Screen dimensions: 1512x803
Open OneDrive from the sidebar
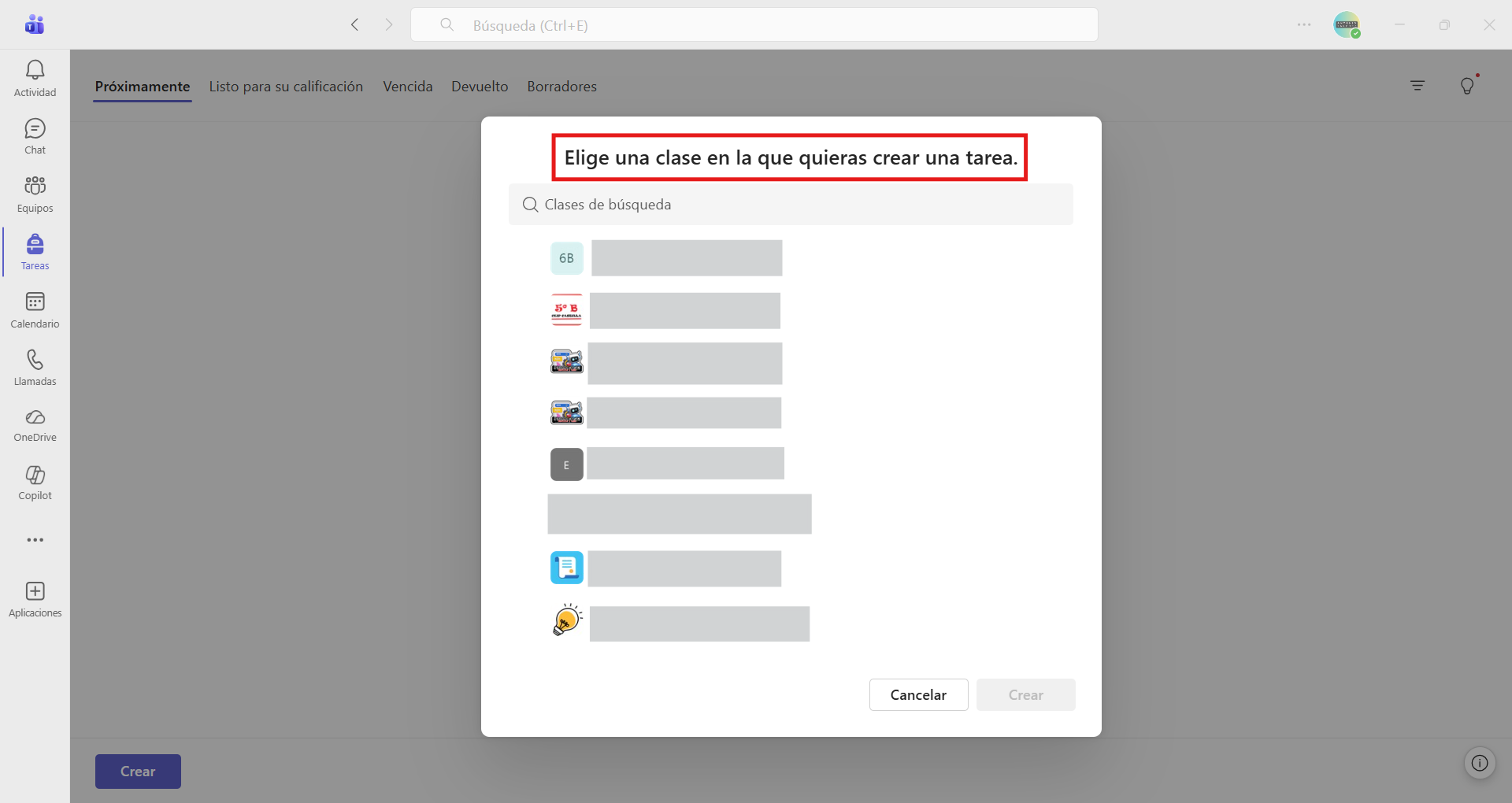pos(35,417)
